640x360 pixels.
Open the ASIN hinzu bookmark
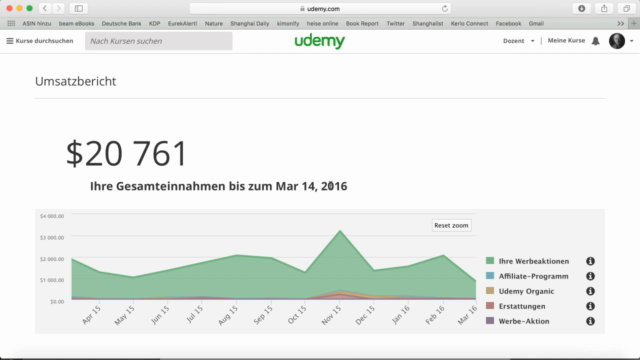[x=37, y=24]
